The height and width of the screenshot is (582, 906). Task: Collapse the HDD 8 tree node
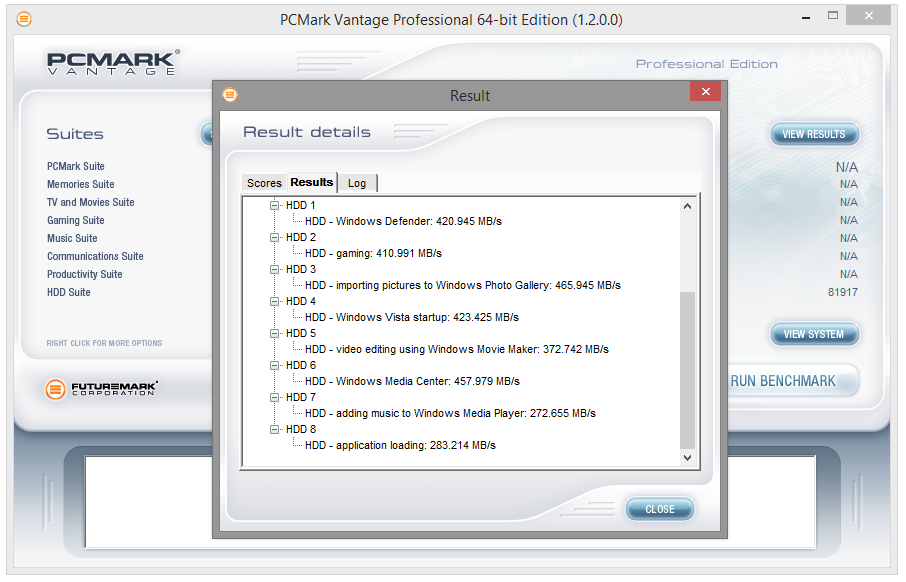coord(274,429)
